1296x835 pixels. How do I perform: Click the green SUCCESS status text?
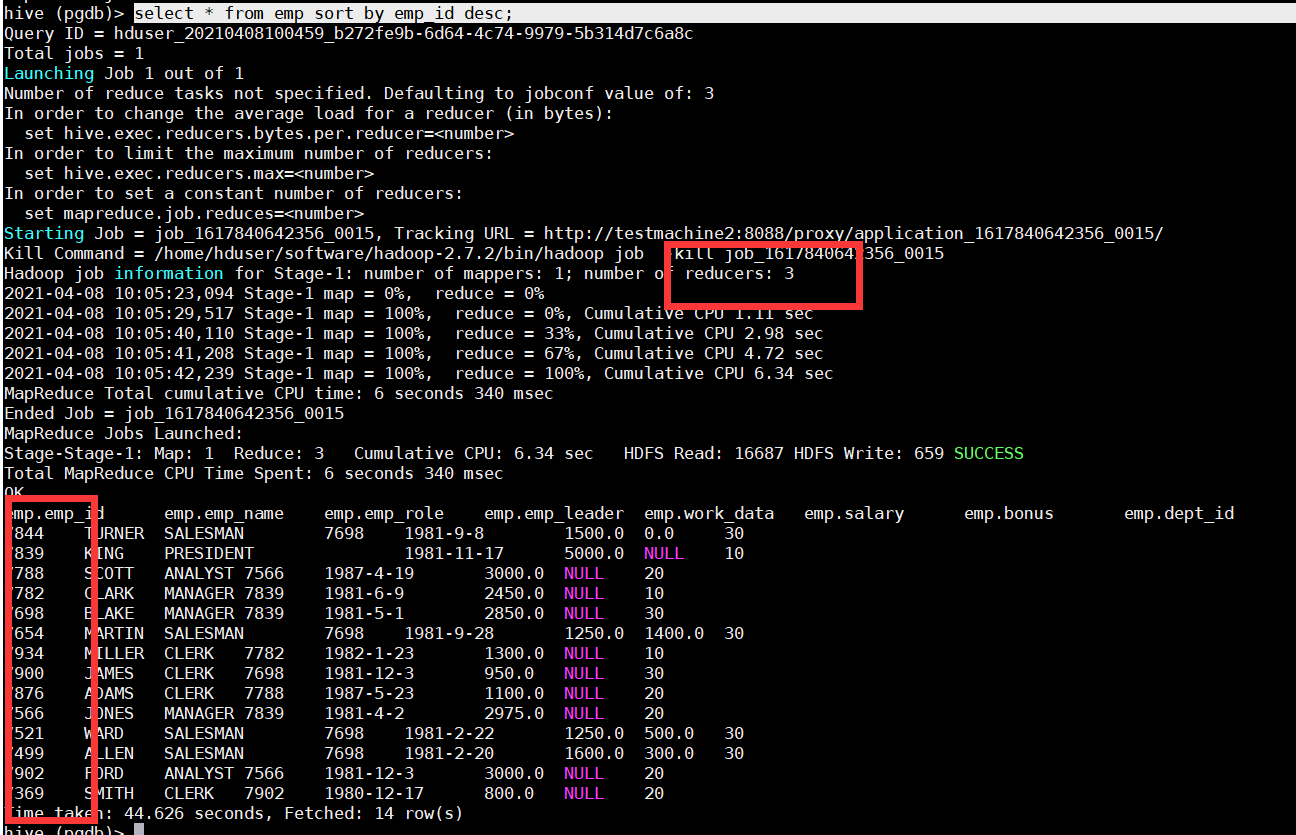click(x=989, y=453)
